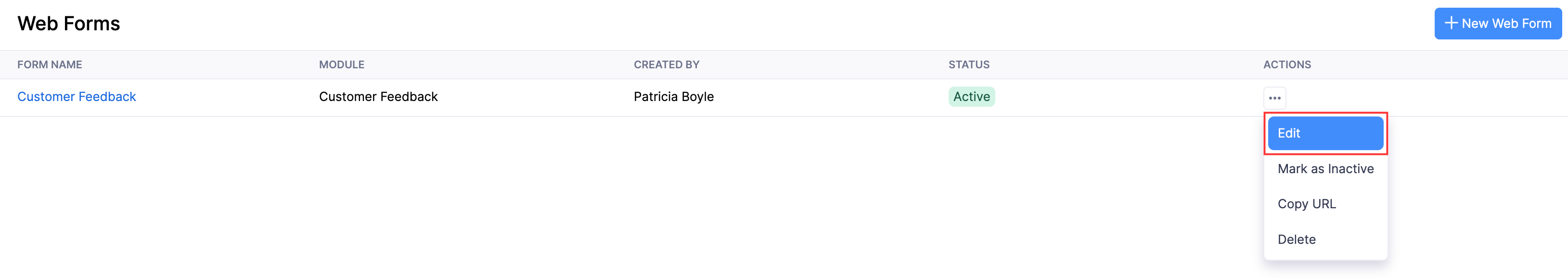Choose Delete from the actions dropdown
The height and width of the screenshot is (278, 1568).
click(1298, 239)
